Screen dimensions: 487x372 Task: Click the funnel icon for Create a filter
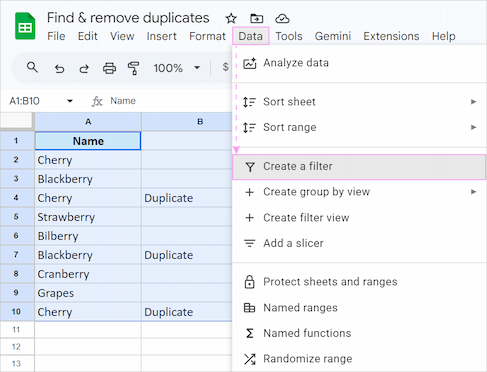pyautogui.click(x=250, y=167)
